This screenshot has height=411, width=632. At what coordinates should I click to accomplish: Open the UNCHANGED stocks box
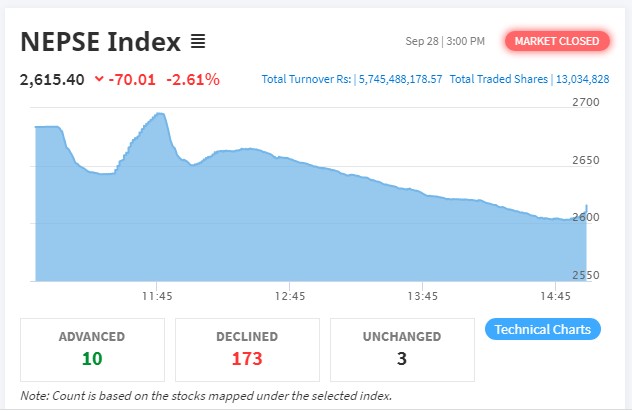[x=401, y=347]
